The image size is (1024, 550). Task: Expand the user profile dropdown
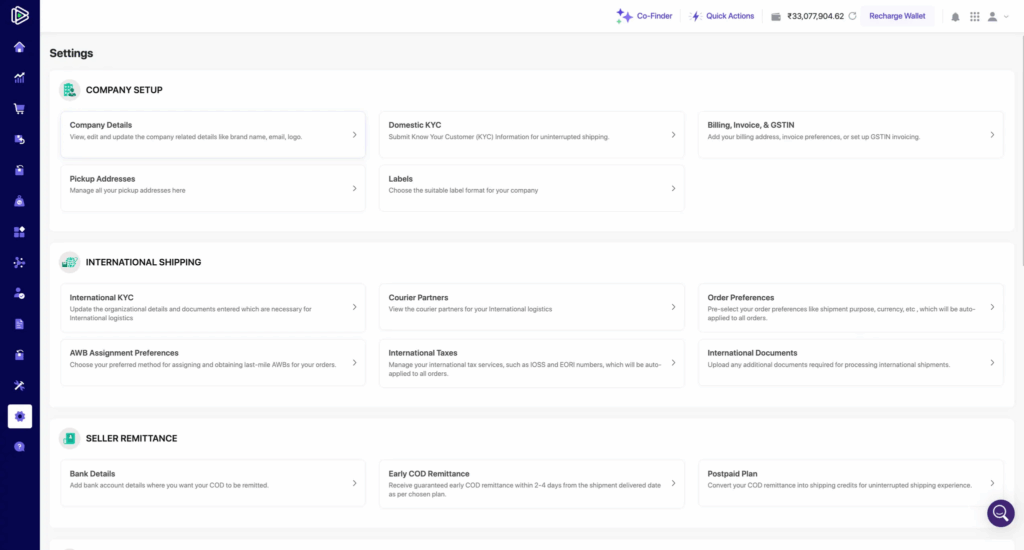[998, 17]
